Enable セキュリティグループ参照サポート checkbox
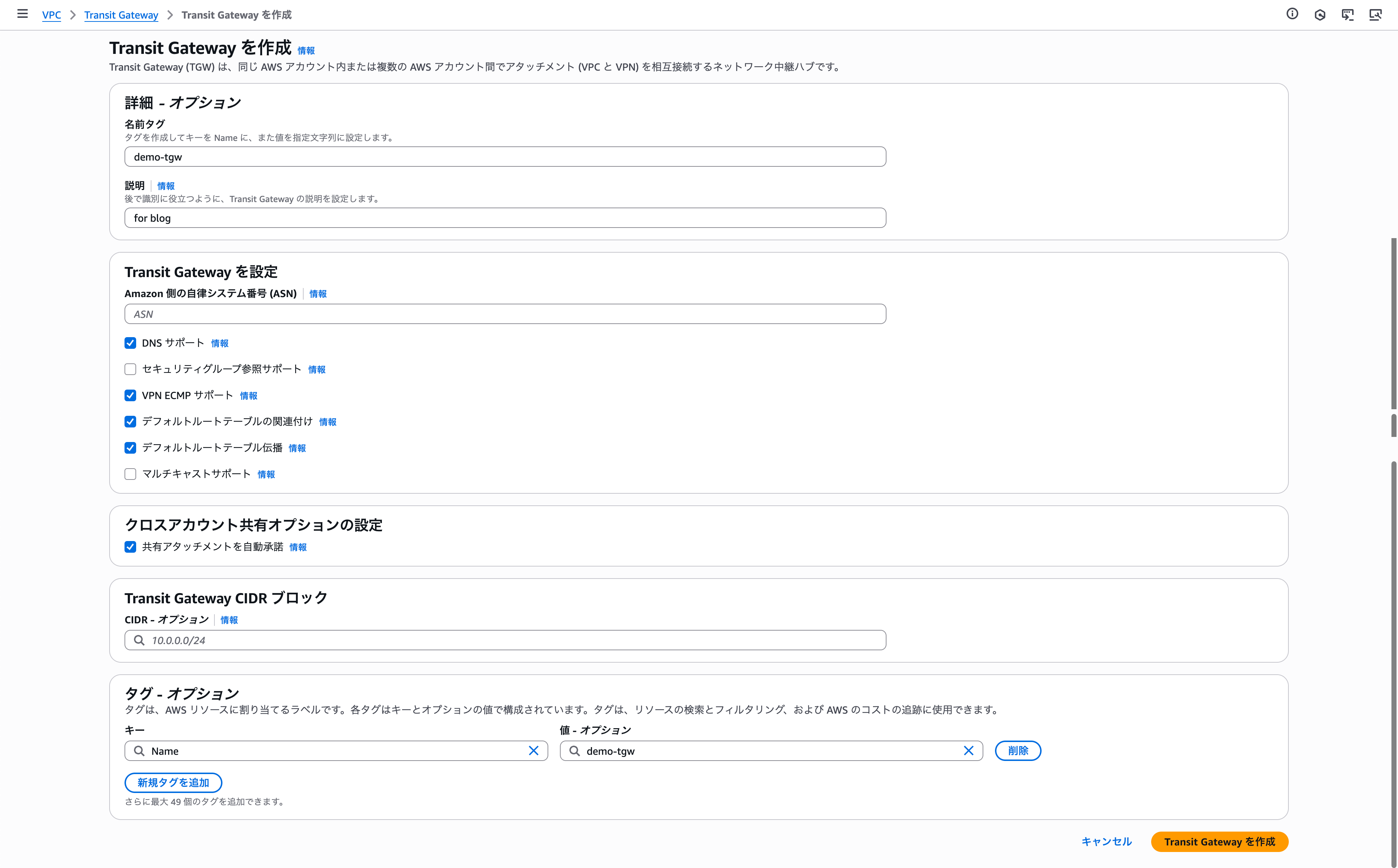This screenshot has height=868, width=1398. coord(130,369)
